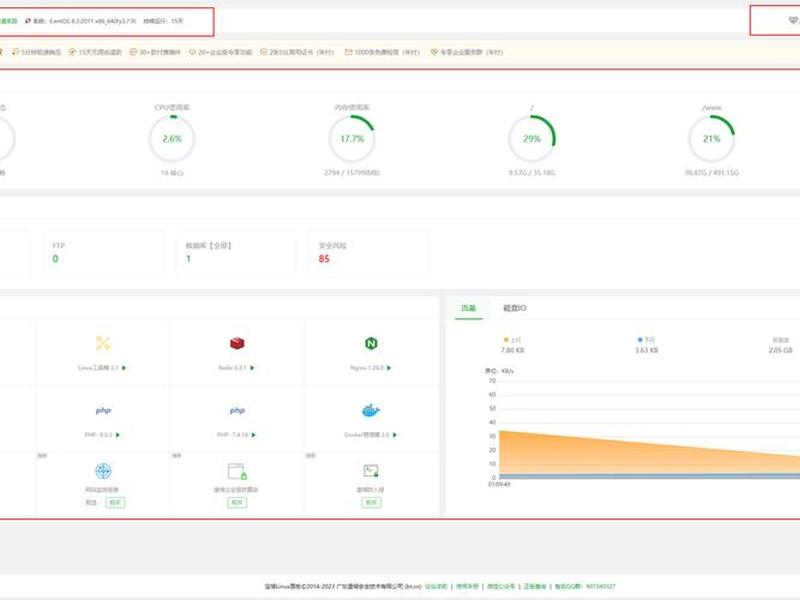The image size is (800, 600).
Task: Click the database count card showing 1
Action: tap(236, 254)
